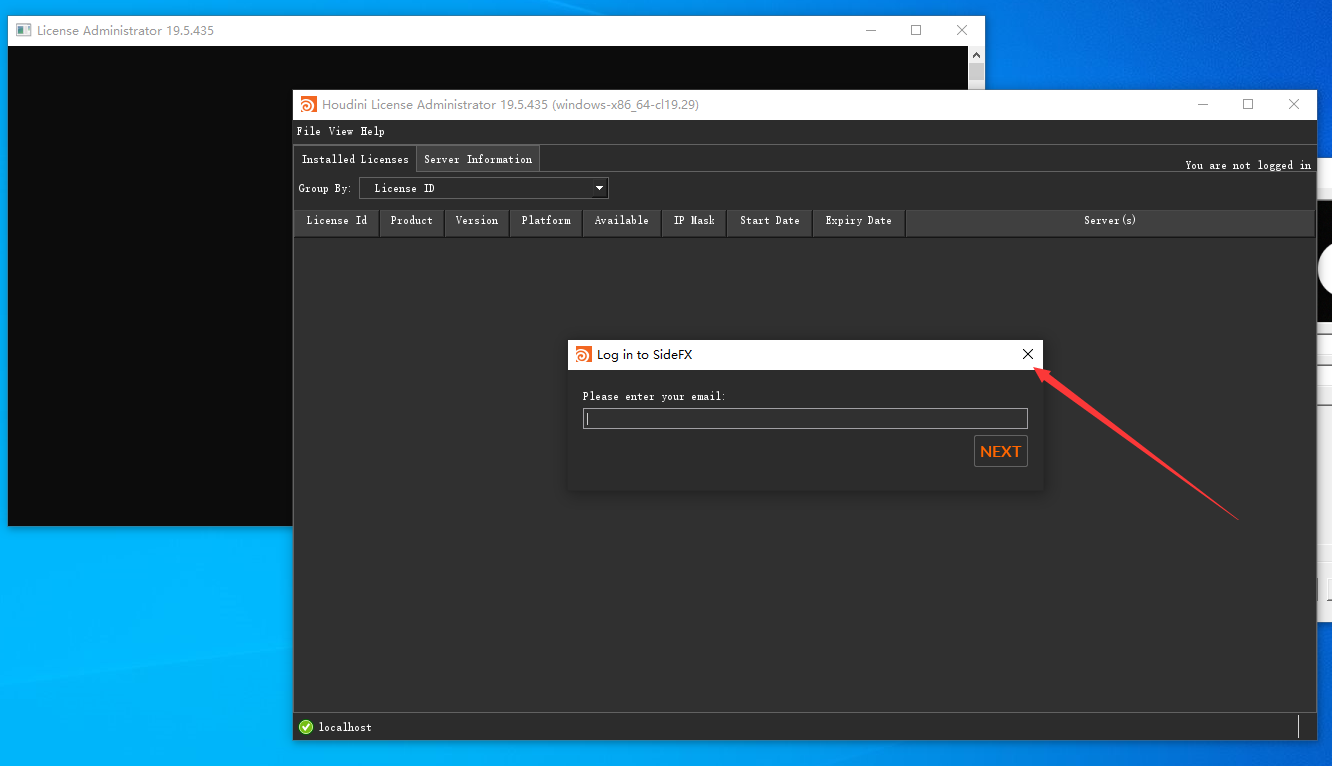Close the Log in to SideFX dialog
This screenshot has height=766, width=1332.
pos(1027,355)
